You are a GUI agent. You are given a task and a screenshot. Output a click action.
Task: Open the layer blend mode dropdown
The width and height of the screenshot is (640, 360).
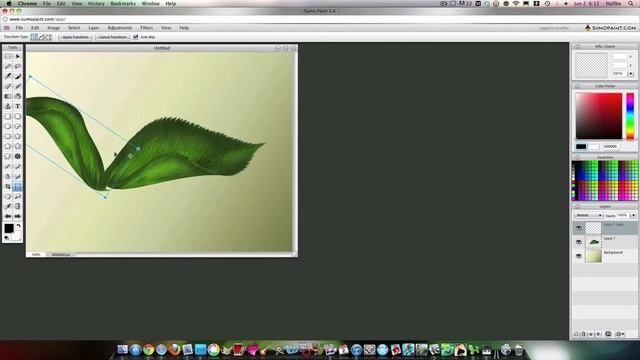pos(588,215)
